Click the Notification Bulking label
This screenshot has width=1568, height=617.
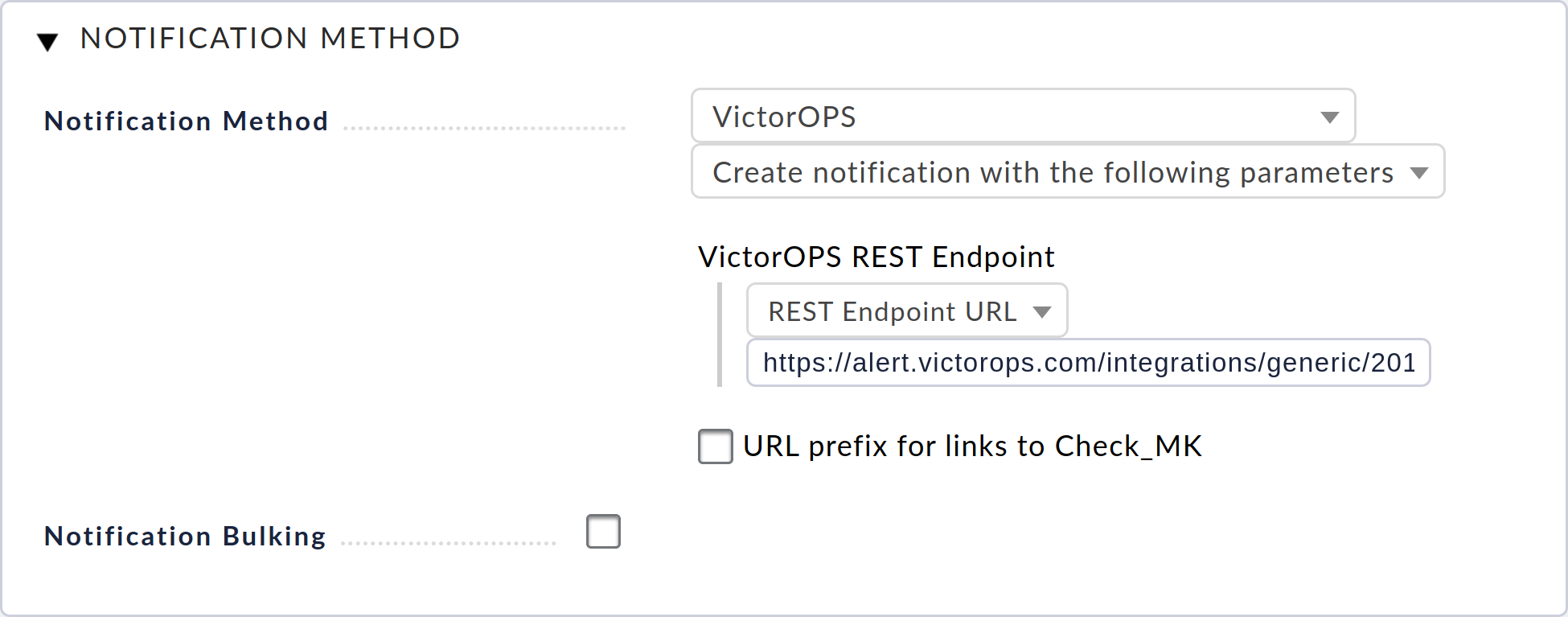click(184, 536)
